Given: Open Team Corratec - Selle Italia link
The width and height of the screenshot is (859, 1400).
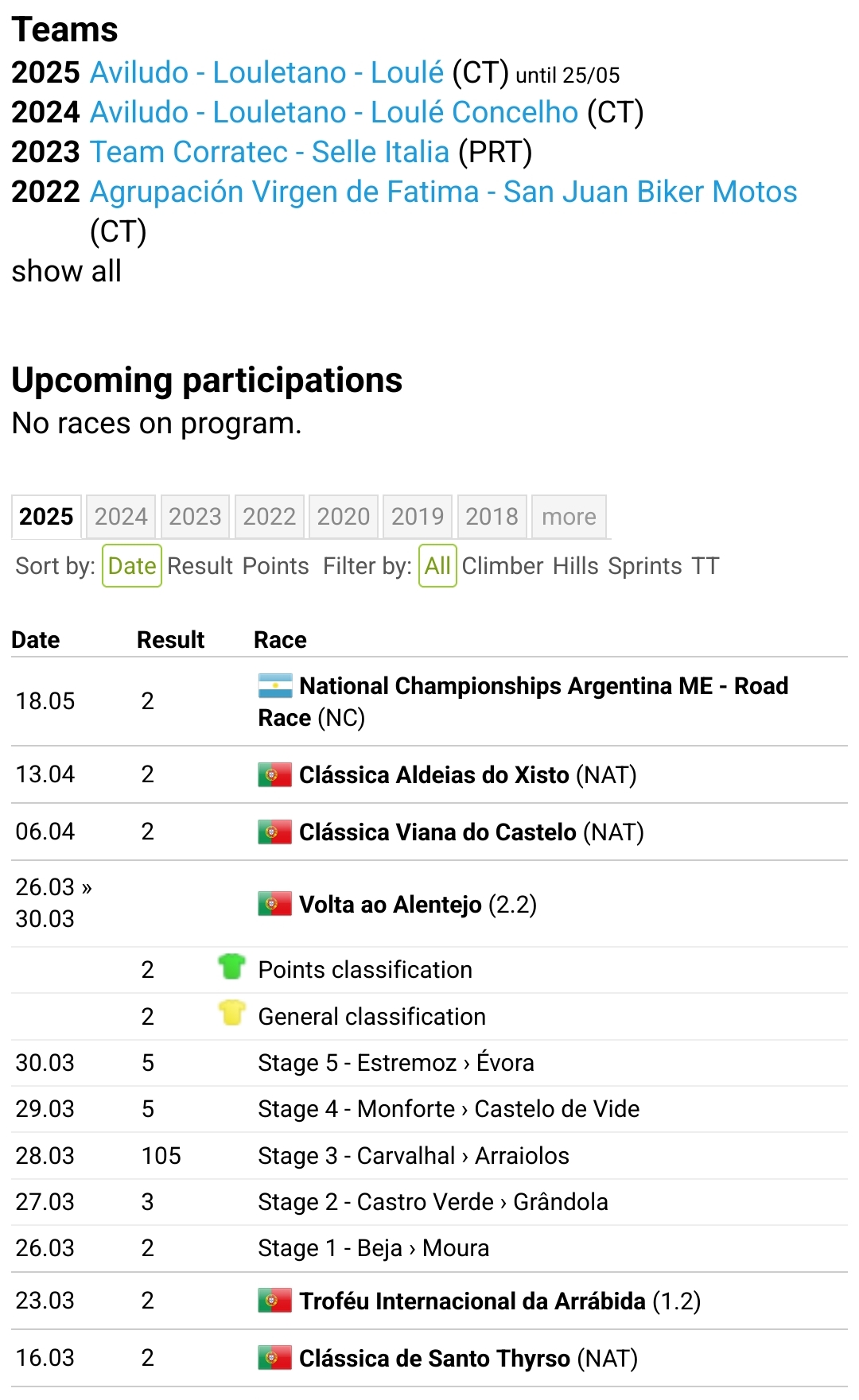Looking at the screenshot, I should tap(270, 152).
